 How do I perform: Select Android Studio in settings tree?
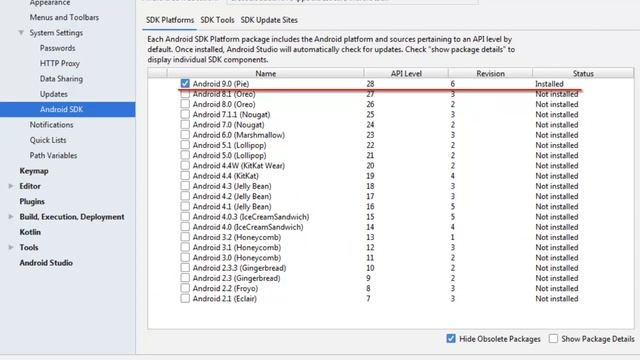[x=46, y=262]
